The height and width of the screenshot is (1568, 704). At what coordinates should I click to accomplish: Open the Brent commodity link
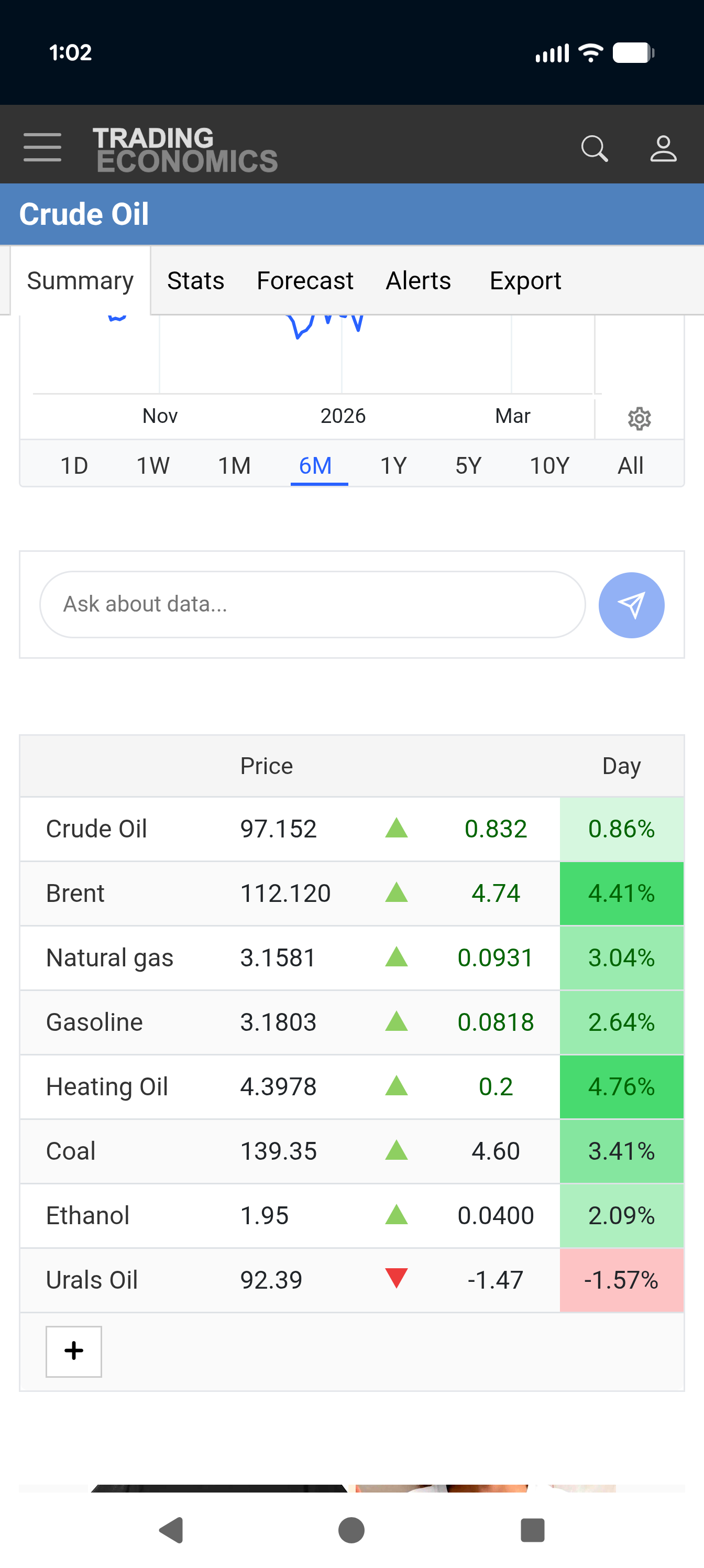75,893
